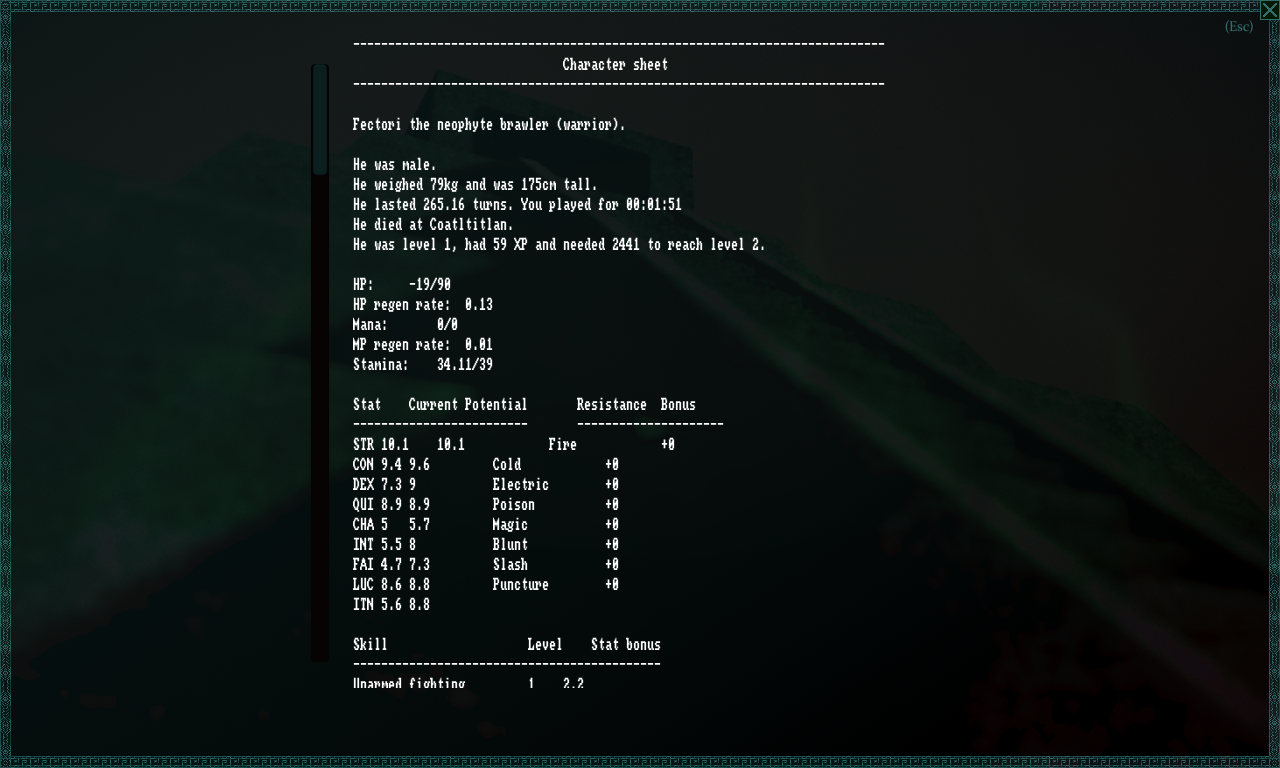This screenshot has height=768, width=1280.
Task: Click the empty scrollbar track below the thumb
Action: point(320,418)
